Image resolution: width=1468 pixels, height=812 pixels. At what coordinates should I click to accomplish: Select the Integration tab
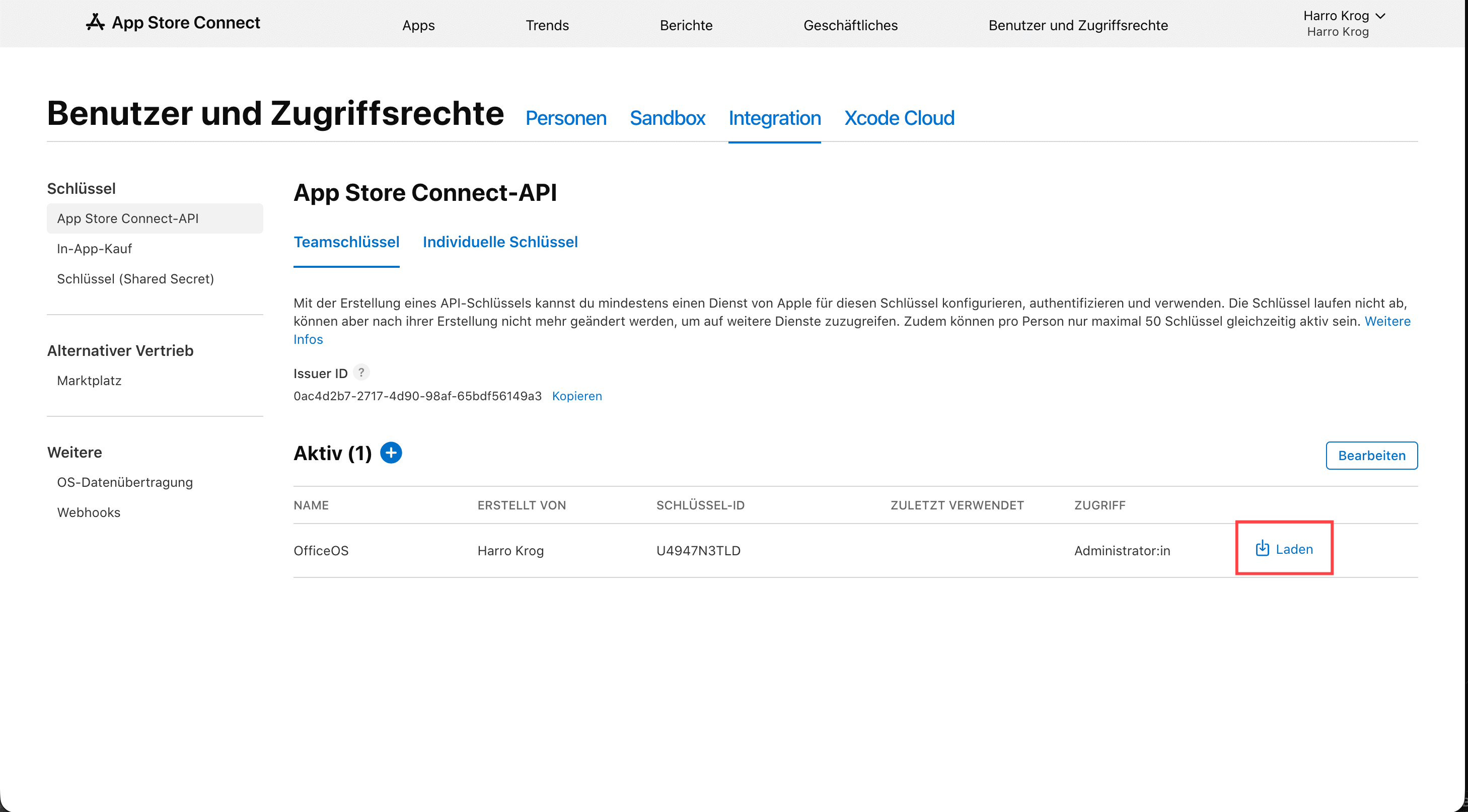click(x=774, y=118)
